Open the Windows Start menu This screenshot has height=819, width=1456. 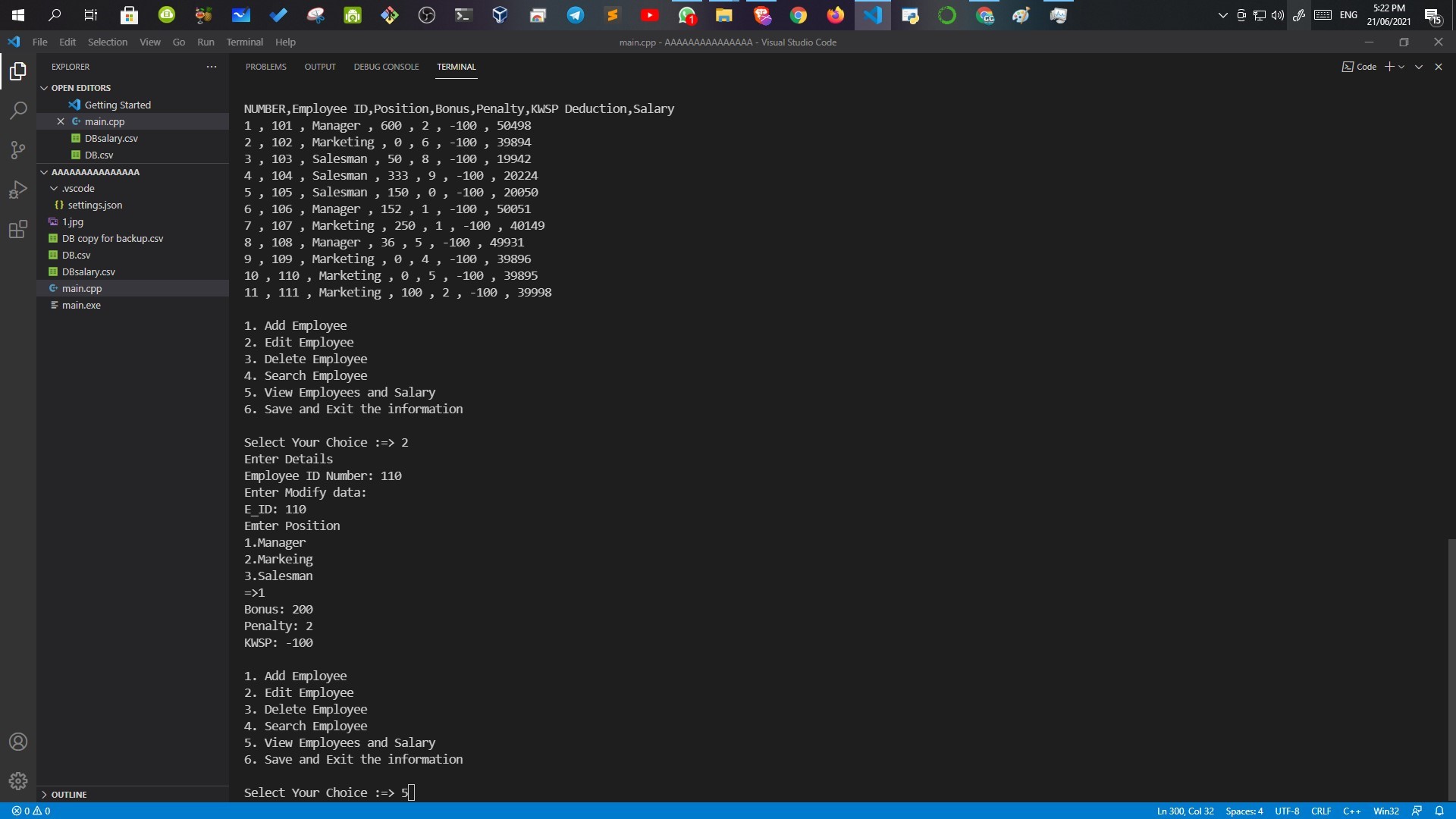click(18, 15)
